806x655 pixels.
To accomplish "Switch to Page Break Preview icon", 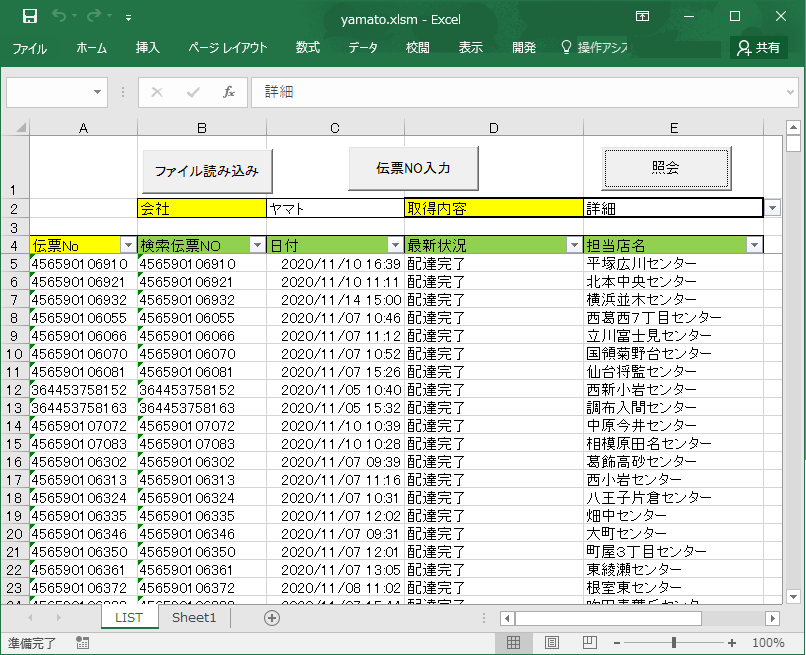I will (x=590, y=643).
